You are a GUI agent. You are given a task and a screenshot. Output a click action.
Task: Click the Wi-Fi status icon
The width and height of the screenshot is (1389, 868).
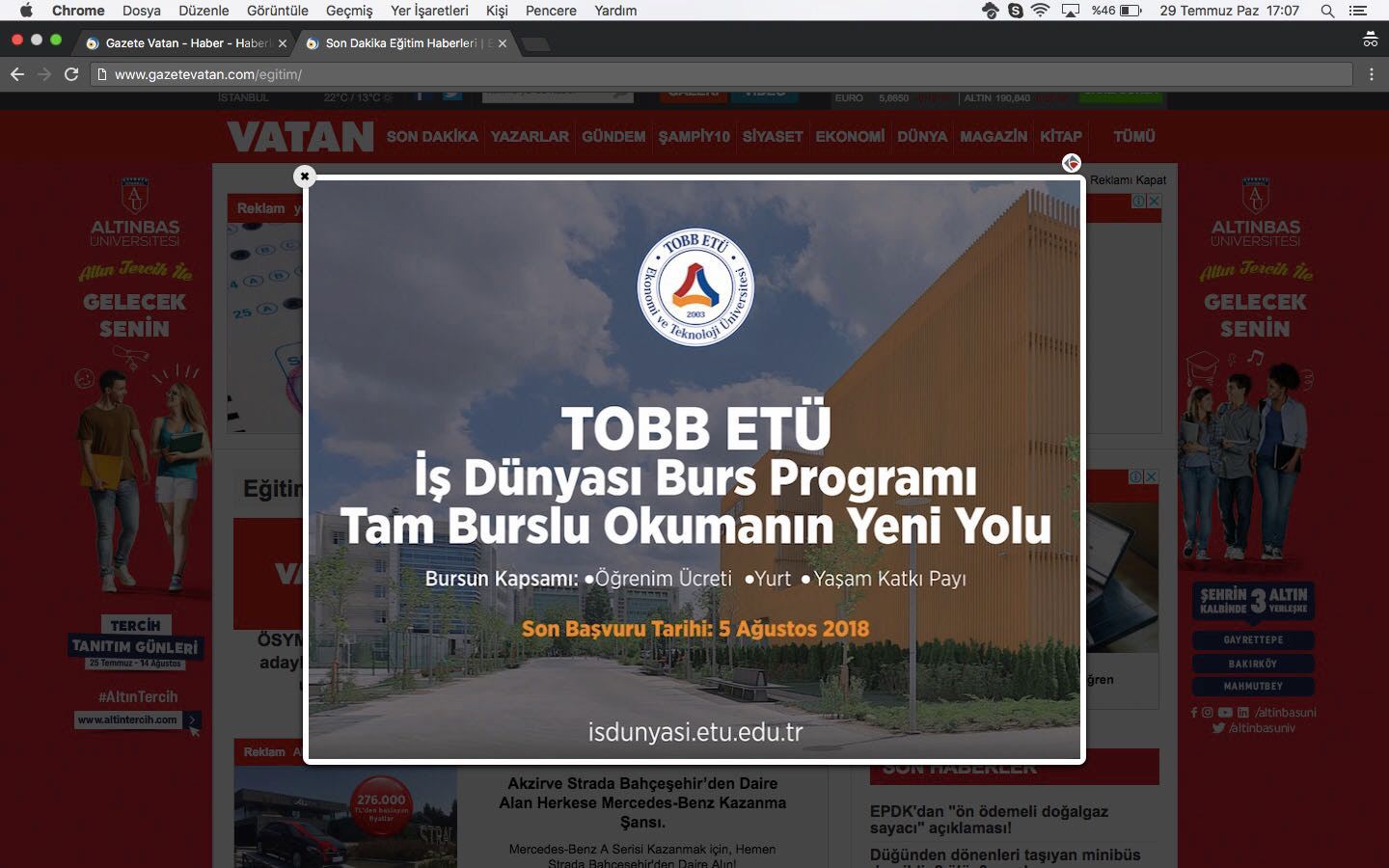point(1040,11)
